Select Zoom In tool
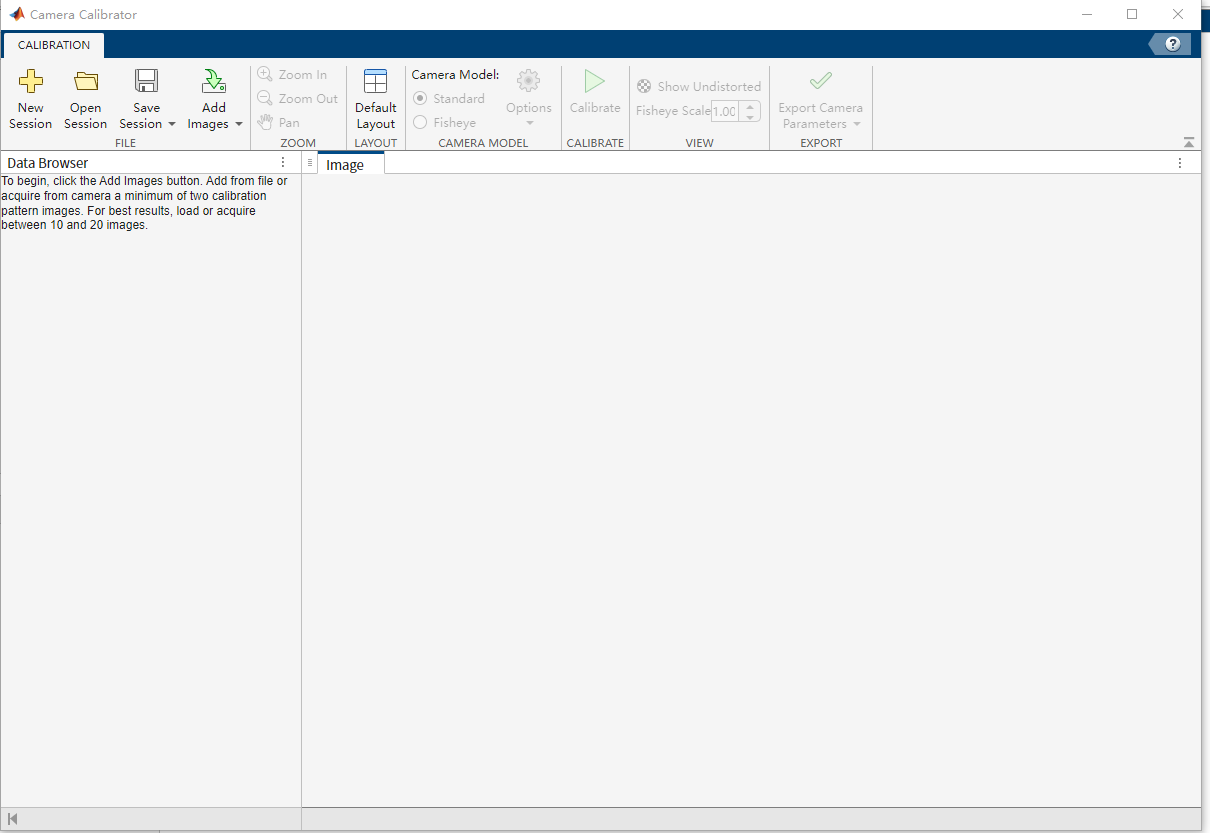The width and height of the screenshot is (1210, 833). [292, 74]
